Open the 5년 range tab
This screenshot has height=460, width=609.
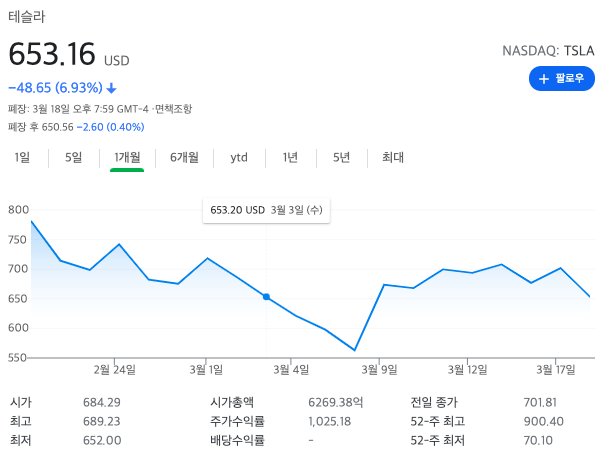point(341,157)
